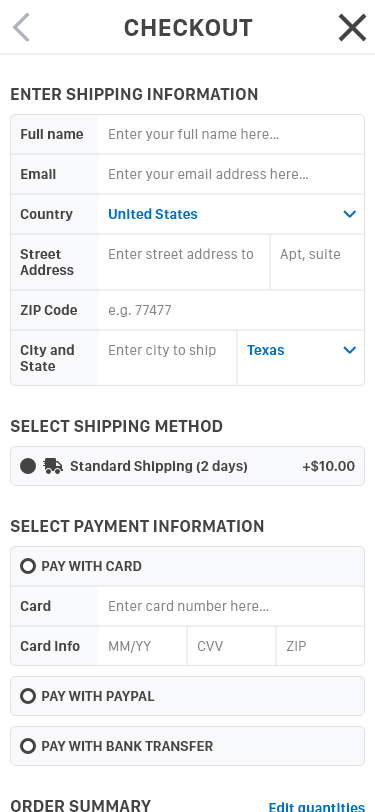This screenshot has height=812, width=375.
Task: Open the United States country dropdown
Action: 231,214
